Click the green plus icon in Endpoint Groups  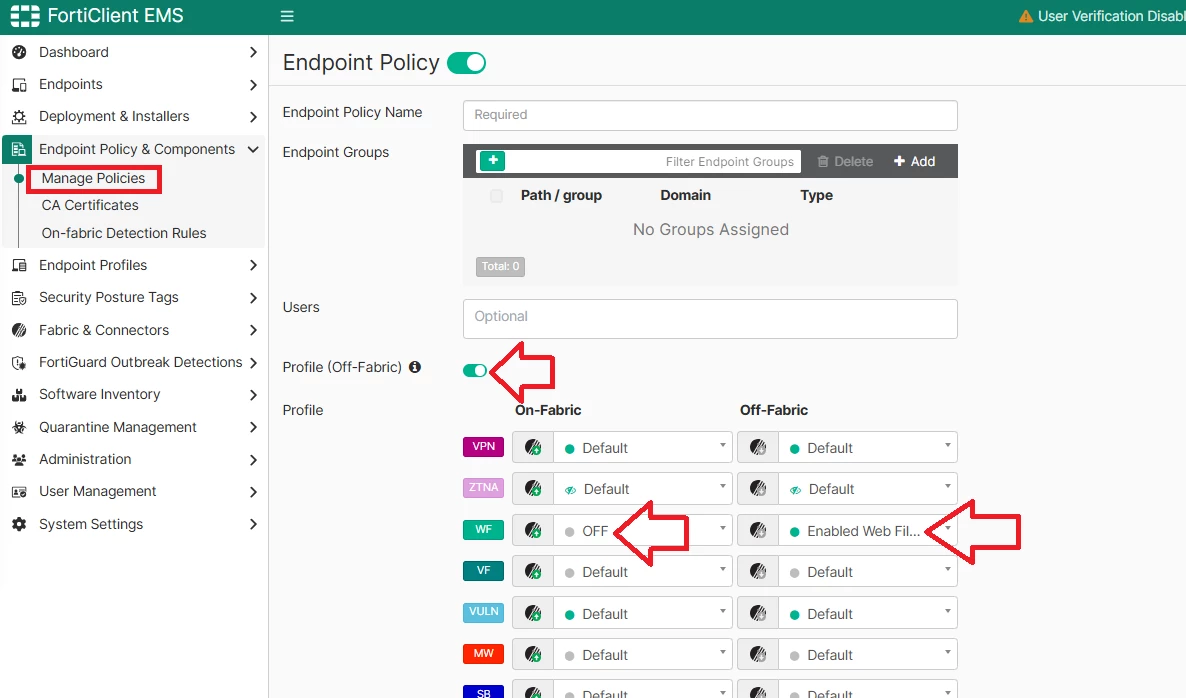click(x=492, y=160)
